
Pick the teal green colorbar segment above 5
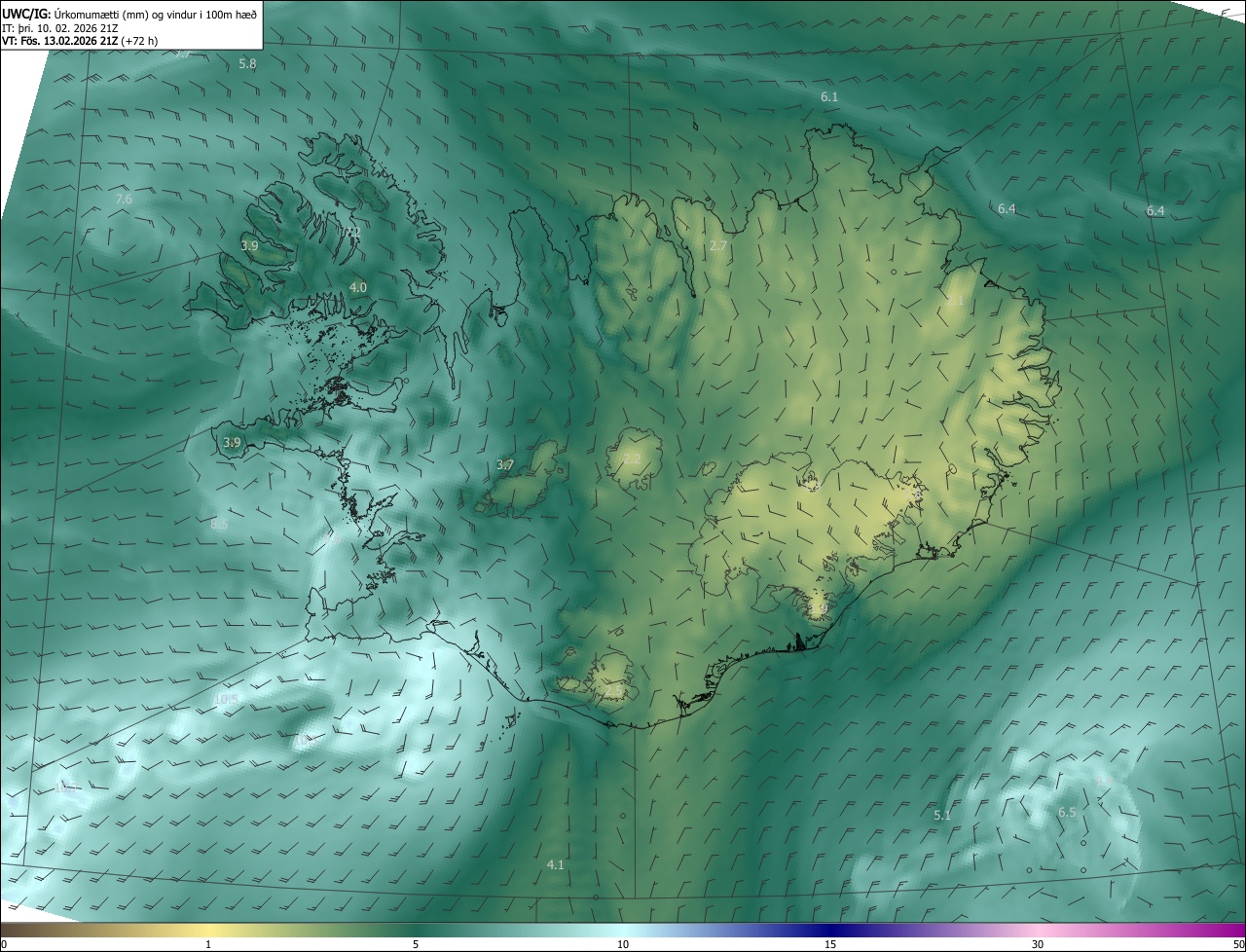pos(416,930)
